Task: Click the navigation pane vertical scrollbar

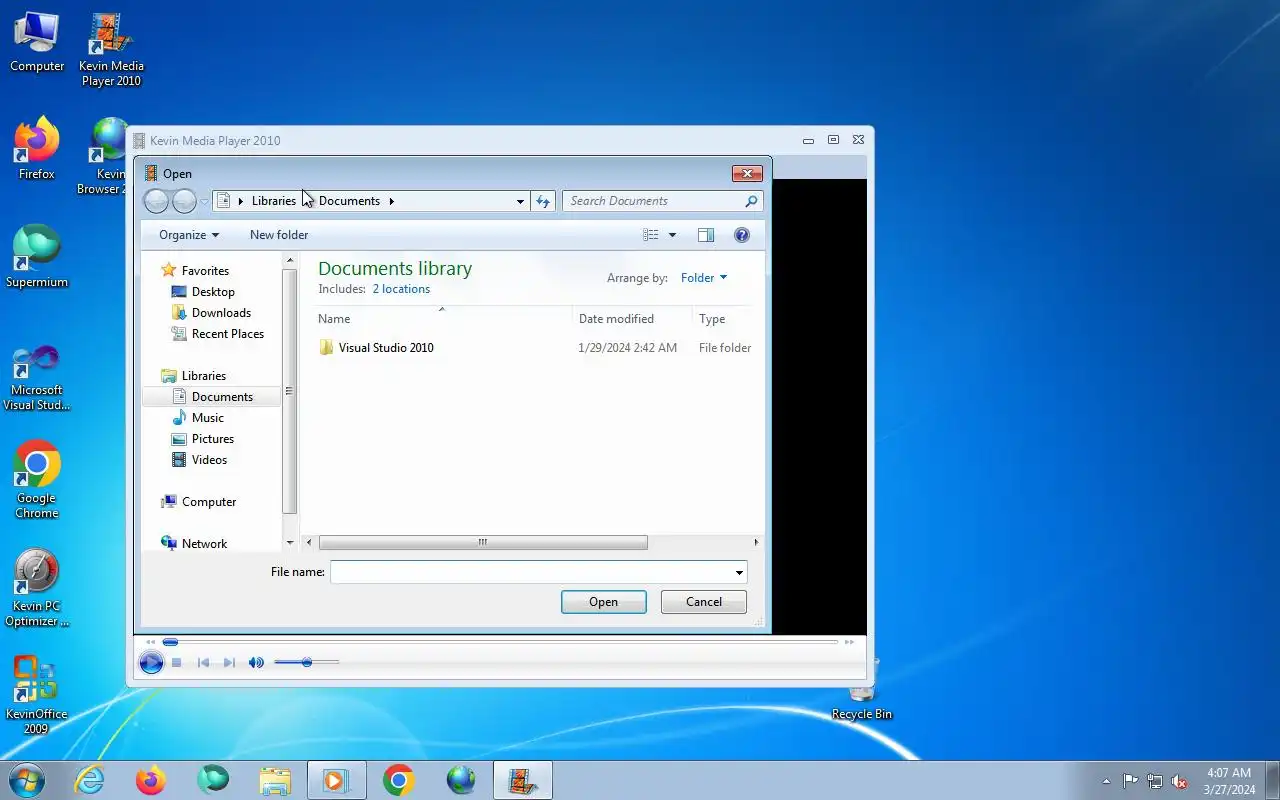Action: (290, 390)
